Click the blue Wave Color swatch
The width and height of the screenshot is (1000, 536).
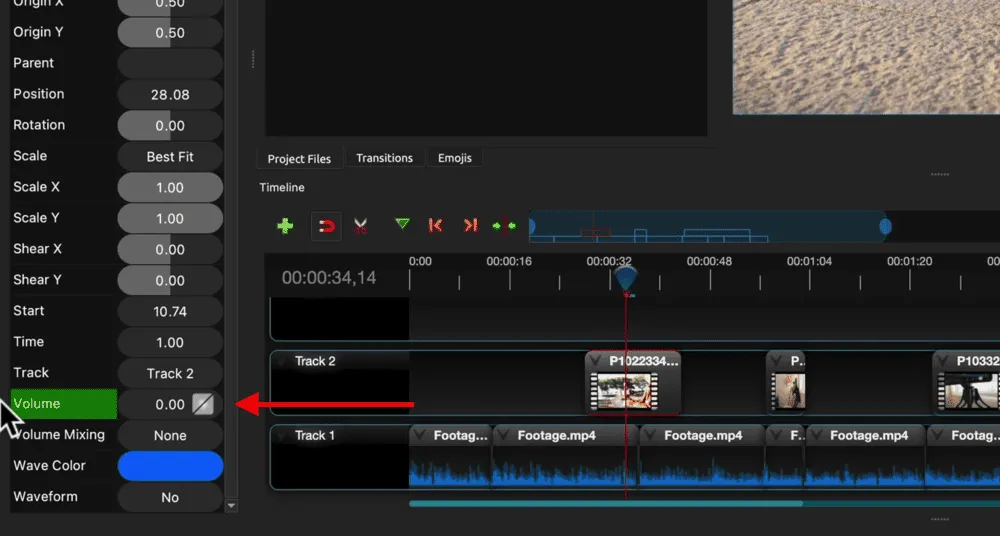170,466
